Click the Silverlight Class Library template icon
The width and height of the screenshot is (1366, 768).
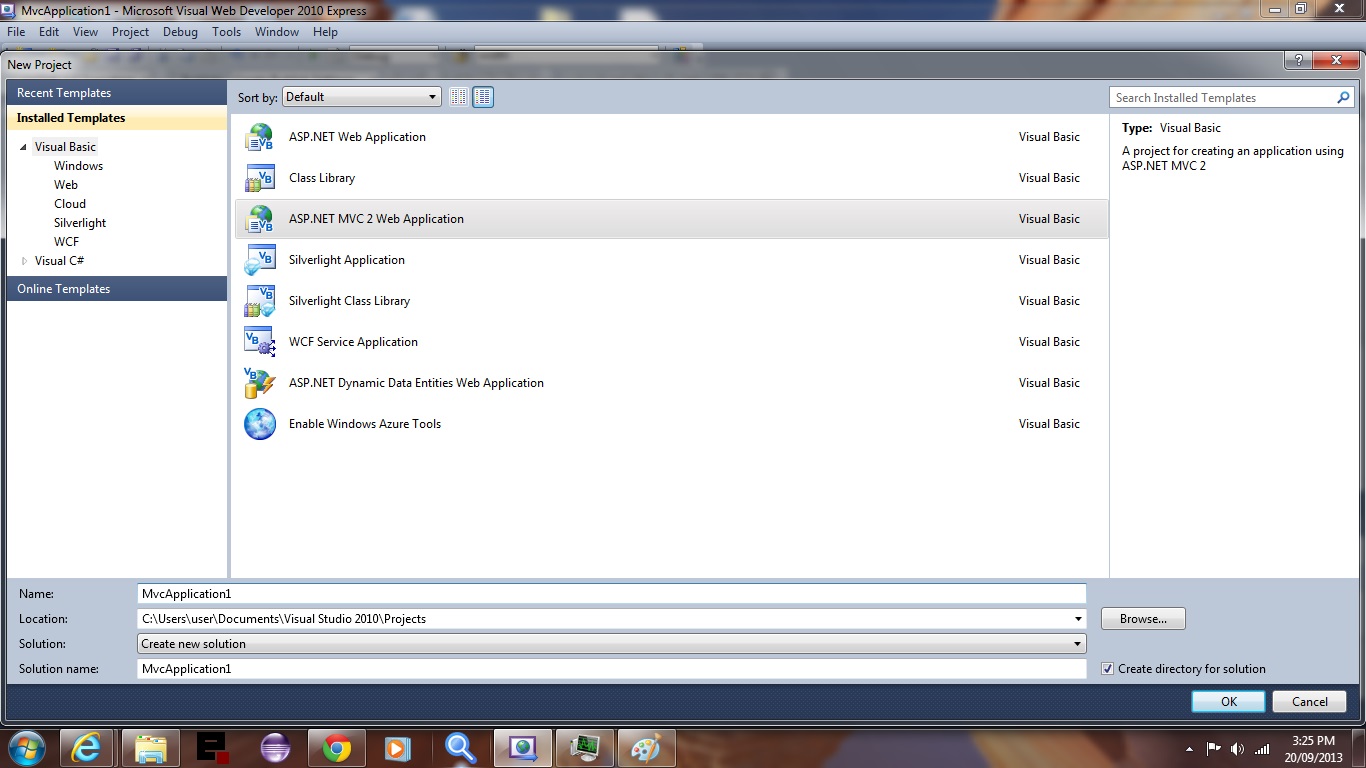click(x=259, y=301)
